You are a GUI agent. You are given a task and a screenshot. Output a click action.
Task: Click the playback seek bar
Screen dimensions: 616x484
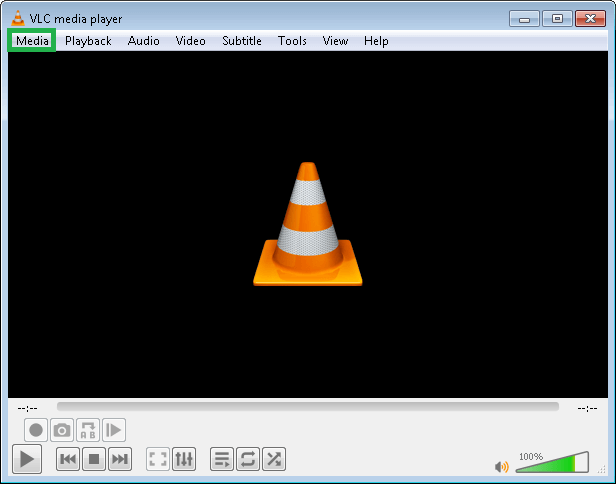(x=308, y=406)
